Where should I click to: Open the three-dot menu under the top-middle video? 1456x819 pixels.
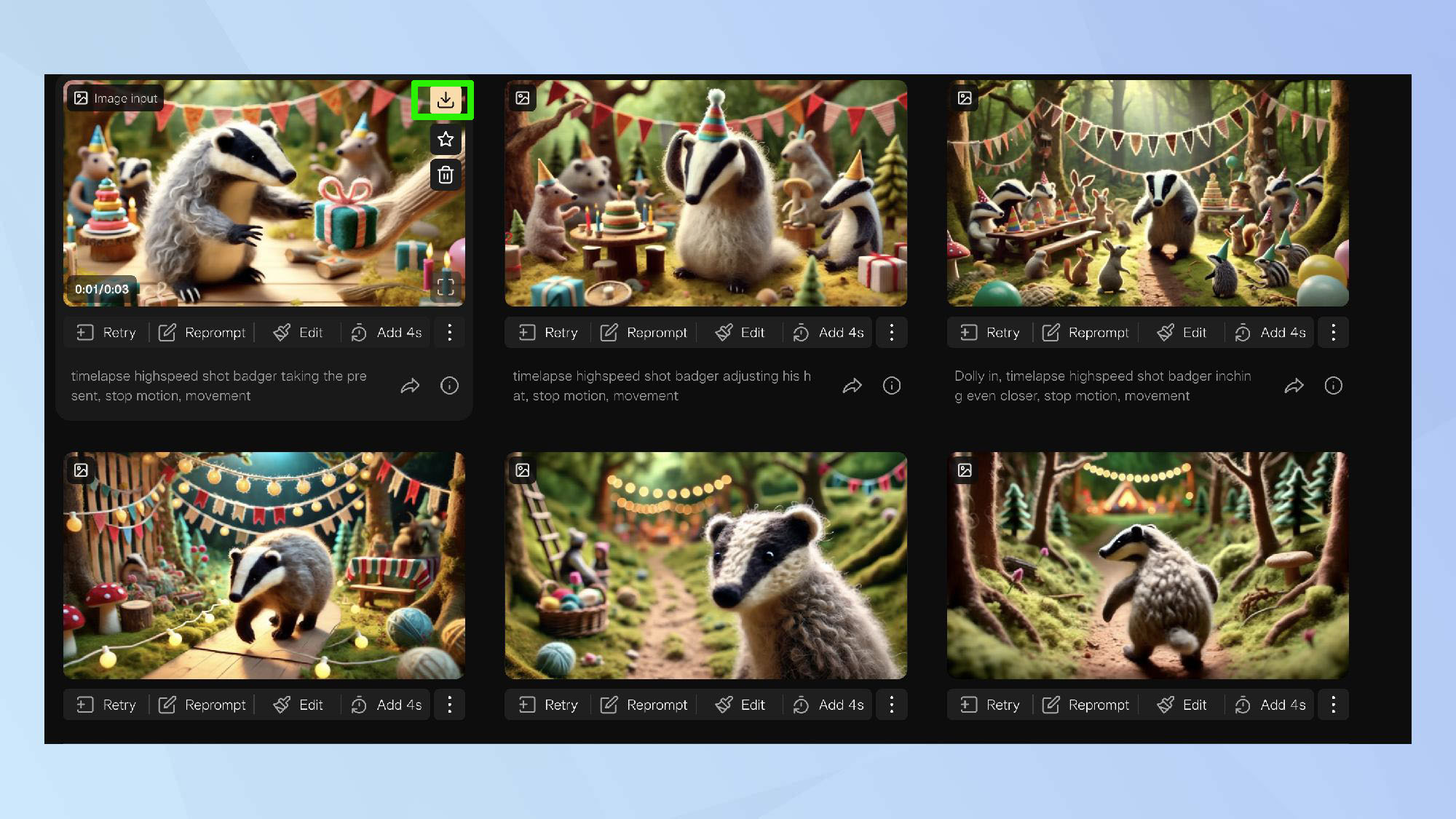pyautogui.click(x=891, y=333)
